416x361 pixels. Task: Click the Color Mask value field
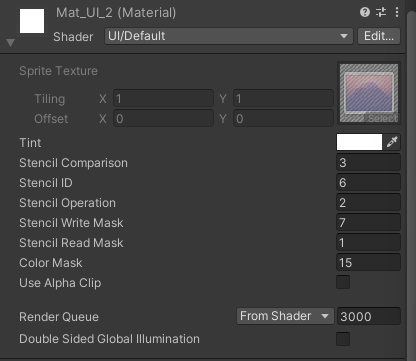pos(368,263)
